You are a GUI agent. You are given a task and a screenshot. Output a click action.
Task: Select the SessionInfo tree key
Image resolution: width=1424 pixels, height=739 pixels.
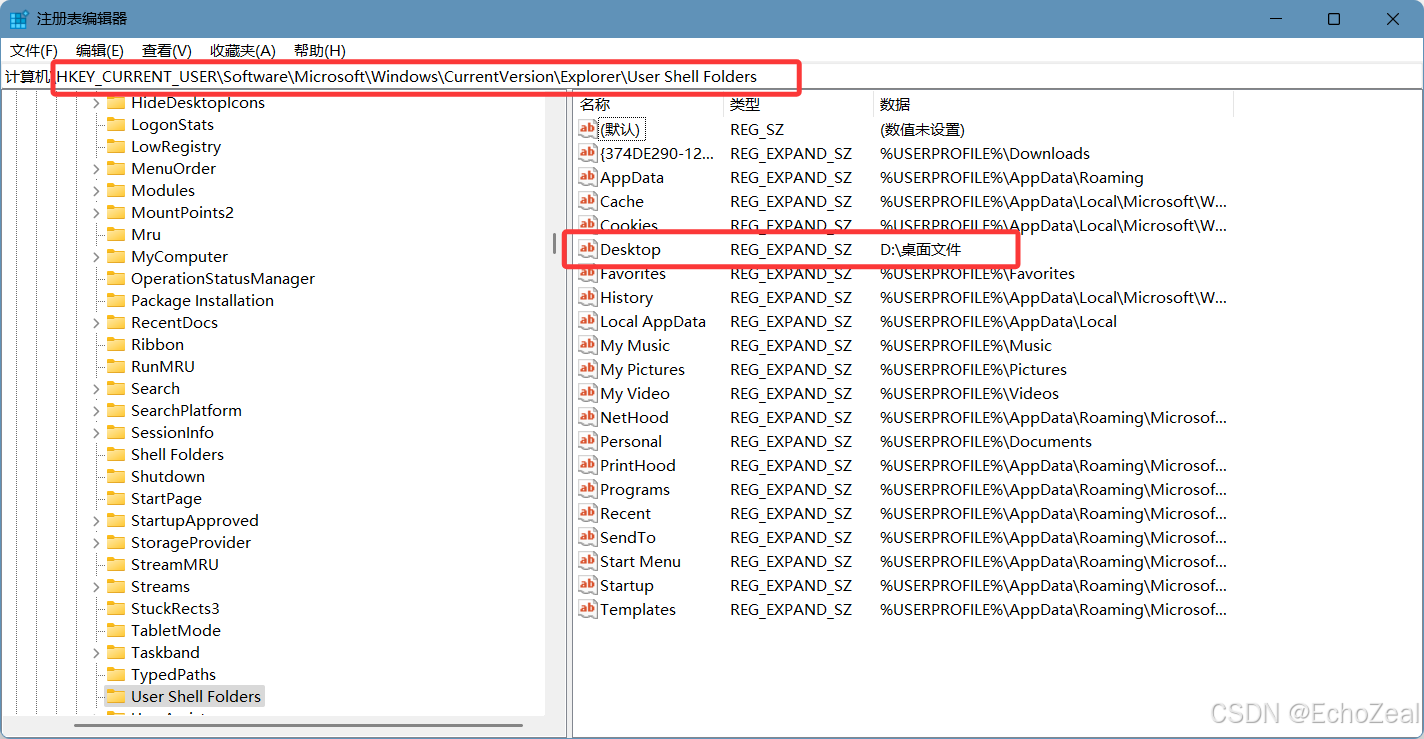172,433
